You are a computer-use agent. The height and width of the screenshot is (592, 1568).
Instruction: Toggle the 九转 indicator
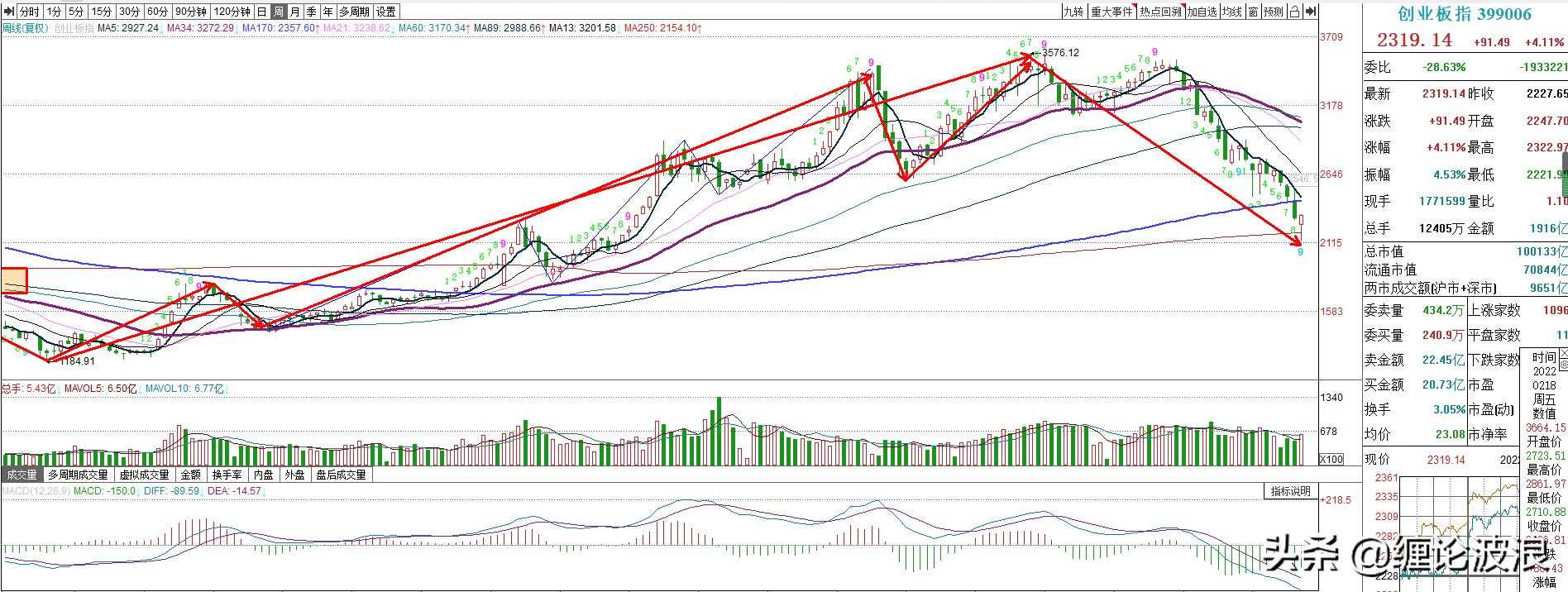click(1073, 12)
